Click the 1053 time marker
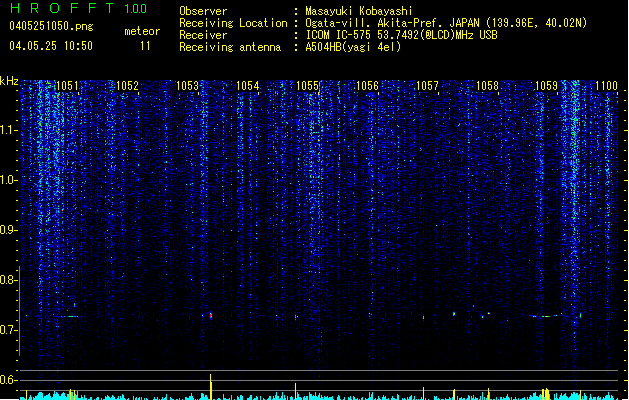Image resolution: width=629 pixels, height=400 pixels. coord(187,86)
